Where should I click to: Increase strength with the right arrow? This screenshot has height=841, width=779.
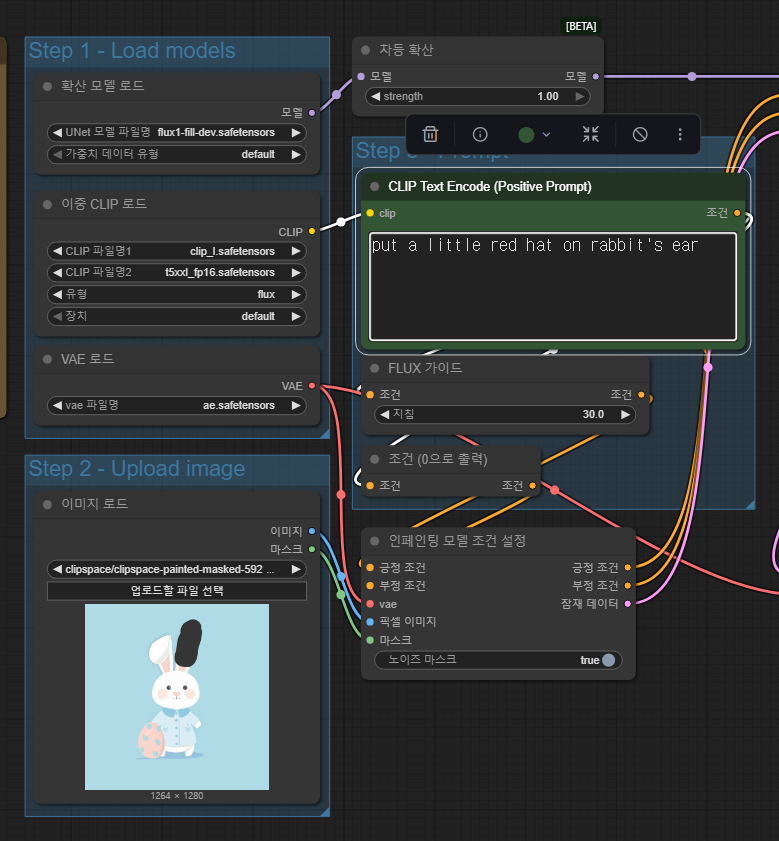click(x=579, y=97)
